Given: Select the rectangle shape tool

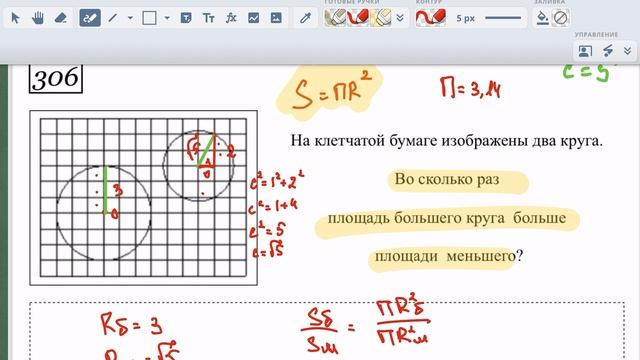Looking at the screenshot, I should (x=149, y=18).
